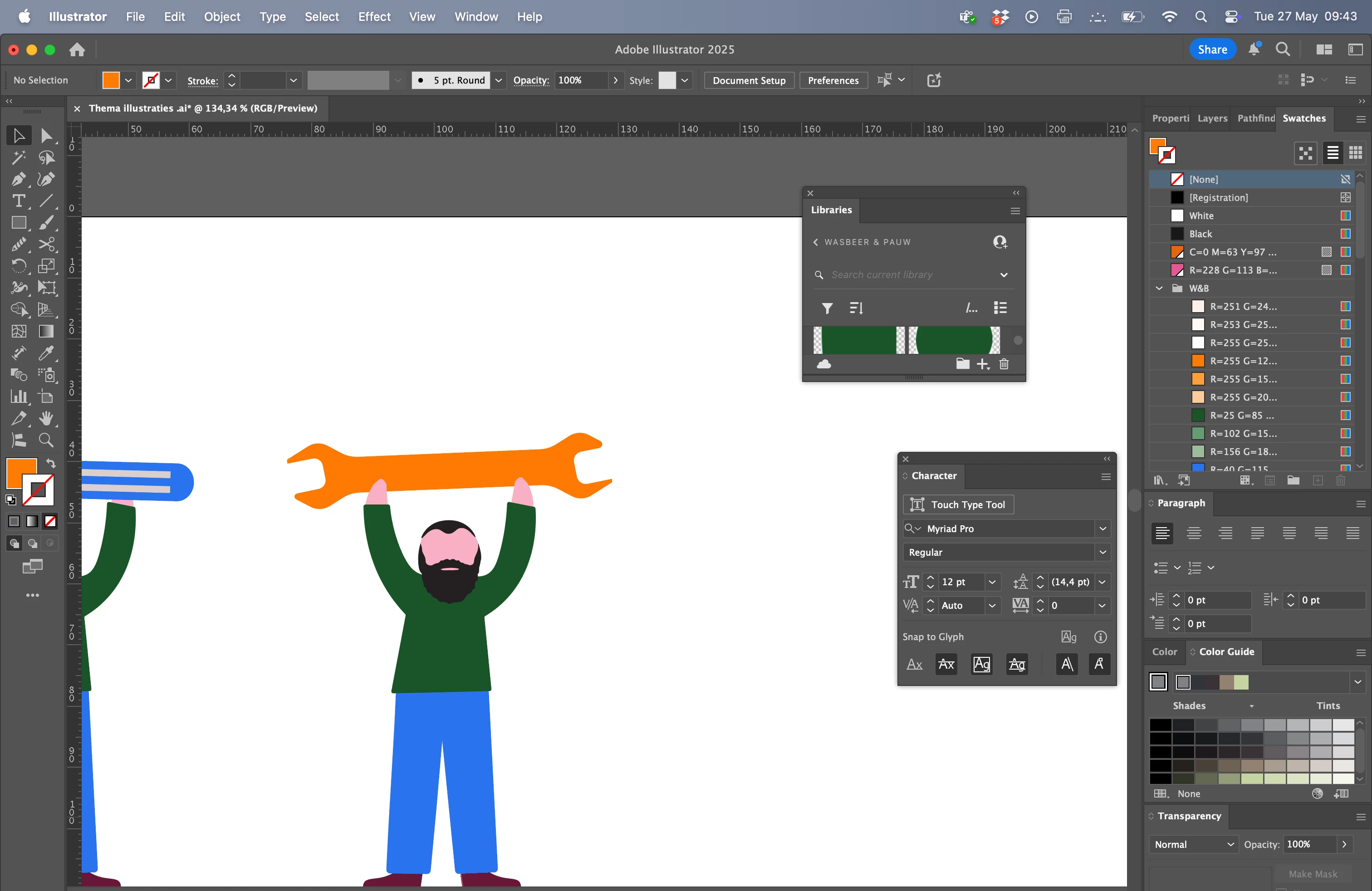Click the blue Share button
This screenshot has width=1372, height=891.
coord(1212,49)
